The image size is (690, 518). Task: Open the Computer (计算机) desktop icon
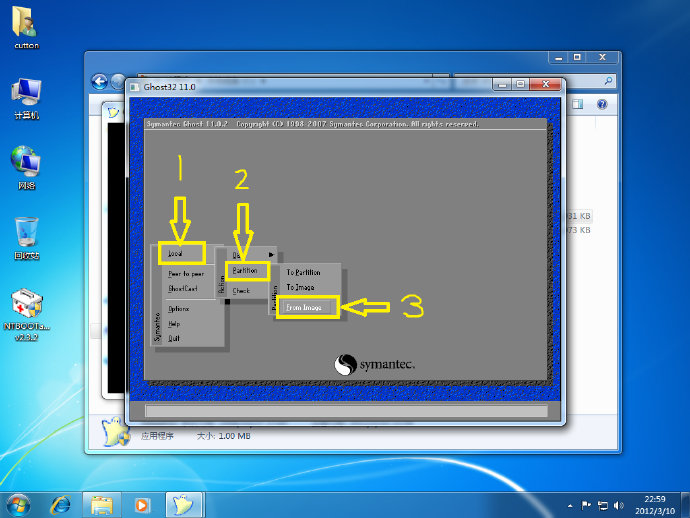(x=26, y=98)
